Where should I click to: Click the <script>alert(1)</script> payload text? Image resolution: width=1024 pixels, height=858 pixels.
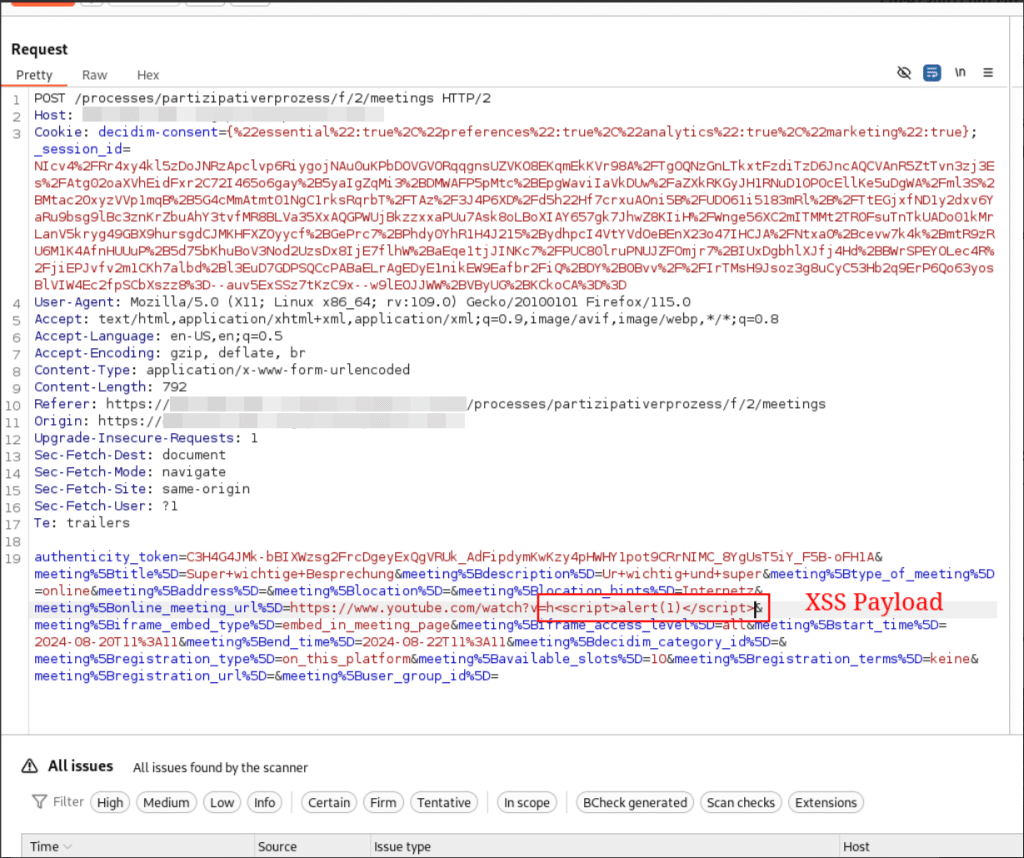[654, 608]
